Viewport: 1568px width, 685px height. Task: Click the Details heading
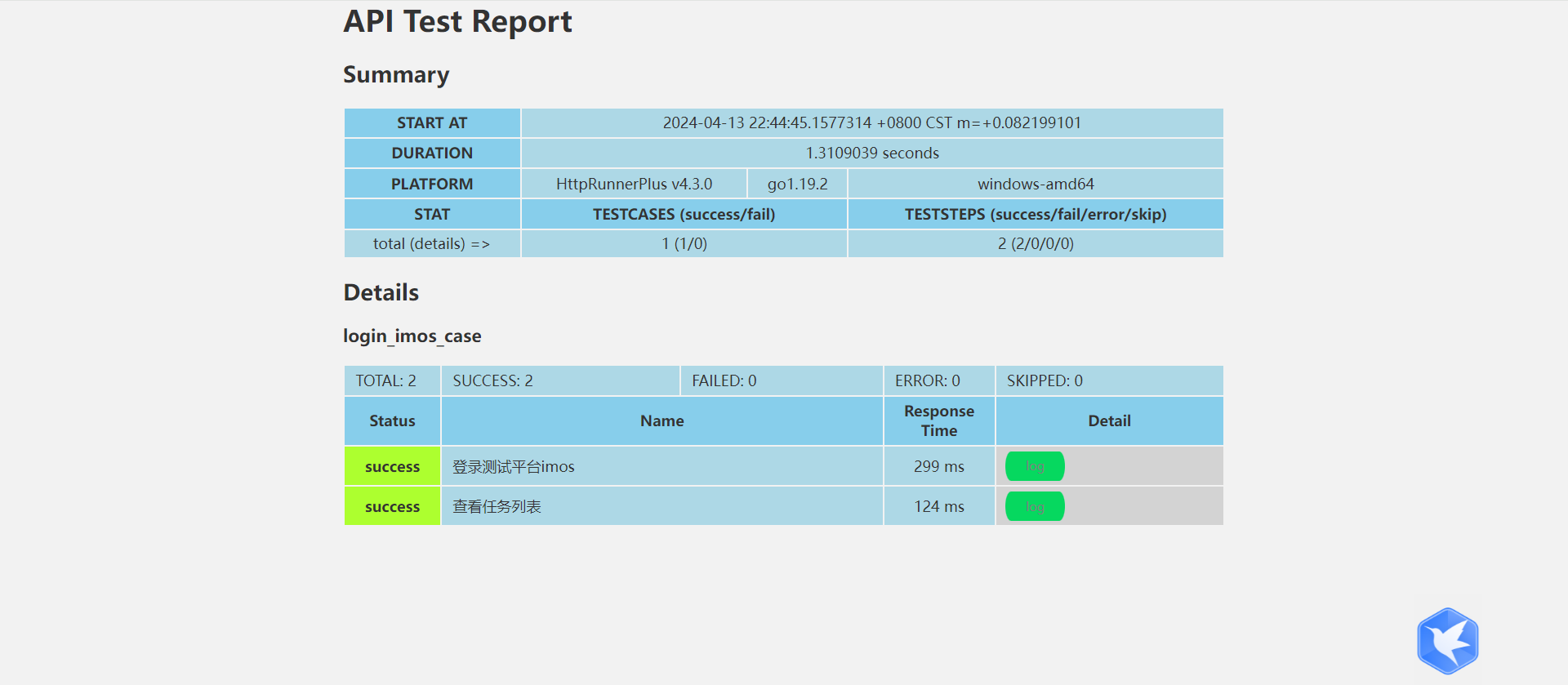click(x=381, y=292)
